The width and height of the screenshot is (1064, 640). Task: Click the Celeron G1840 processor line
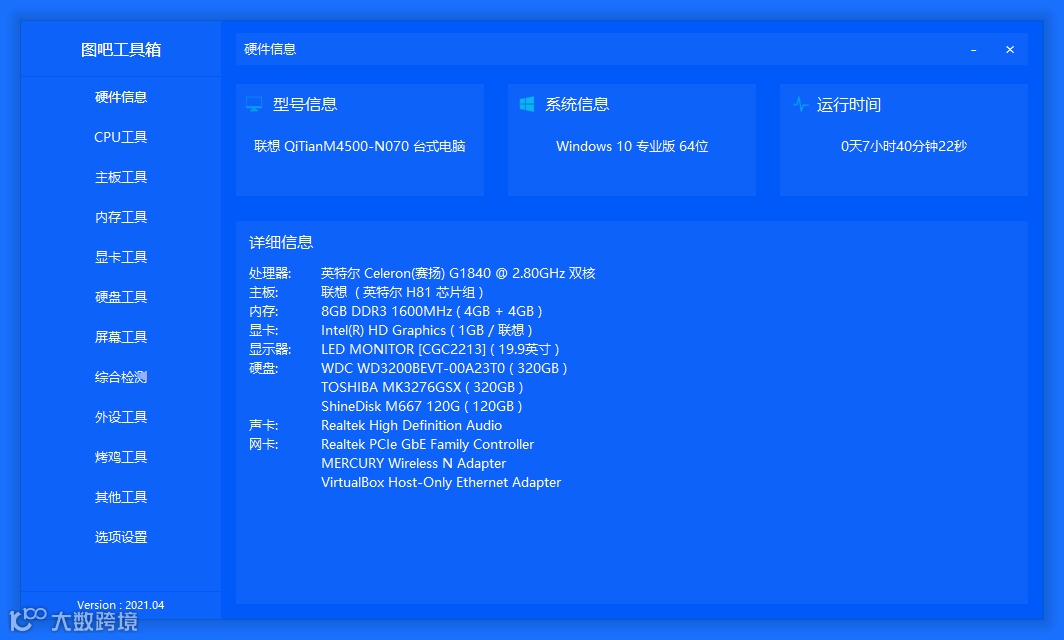[x=458, y=273]
